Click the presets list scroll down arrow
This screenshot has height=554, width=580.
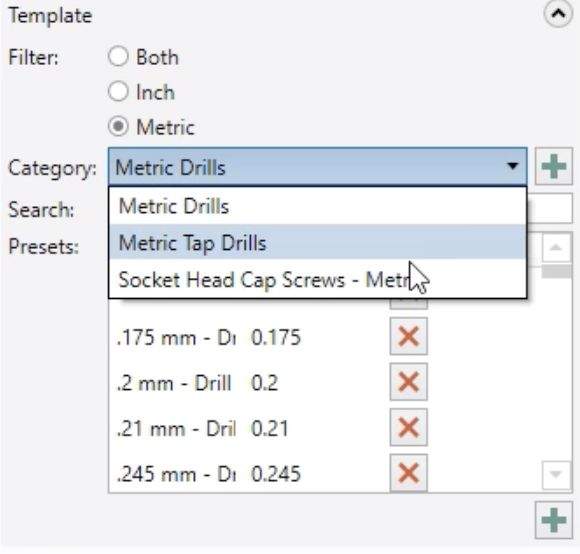pos(556,474)
